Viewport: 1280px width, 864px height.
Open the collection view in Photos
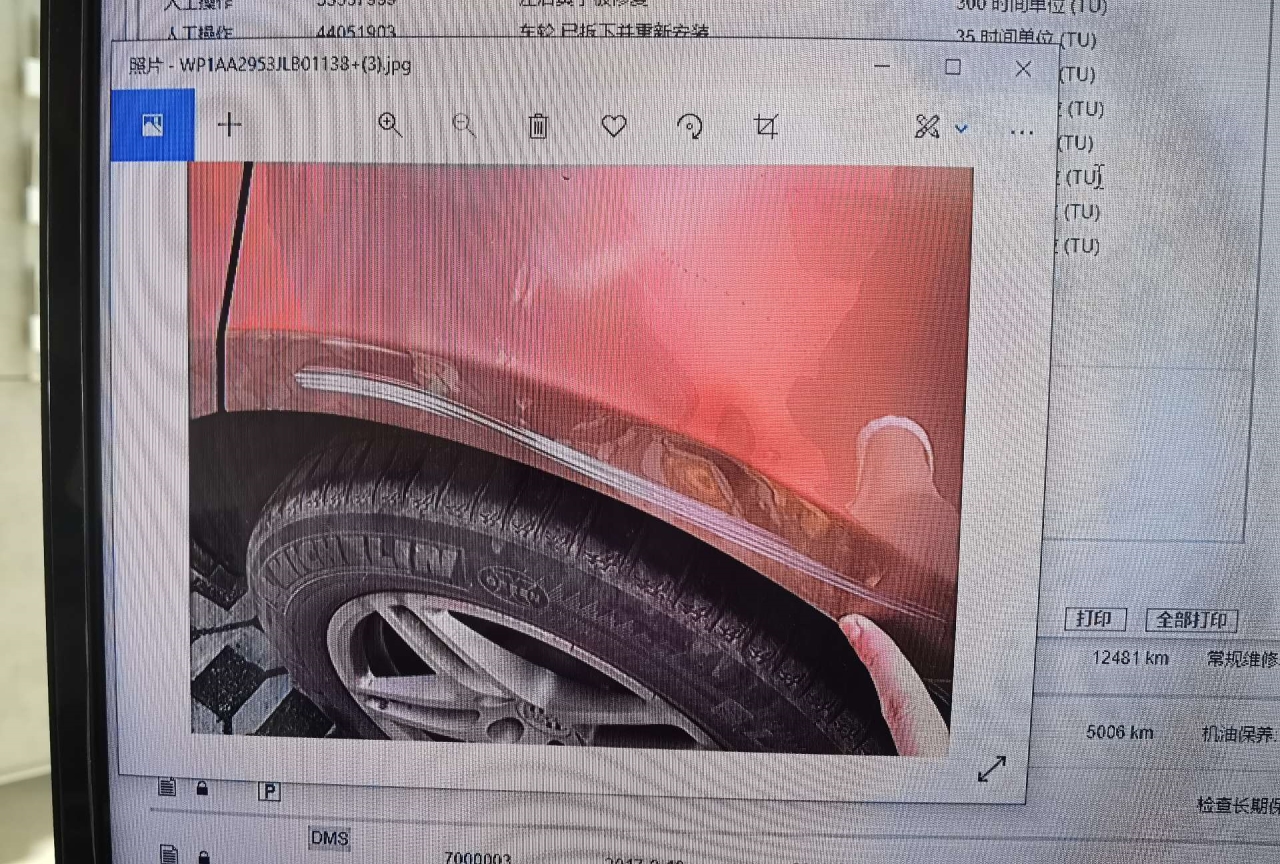[153, 125]
